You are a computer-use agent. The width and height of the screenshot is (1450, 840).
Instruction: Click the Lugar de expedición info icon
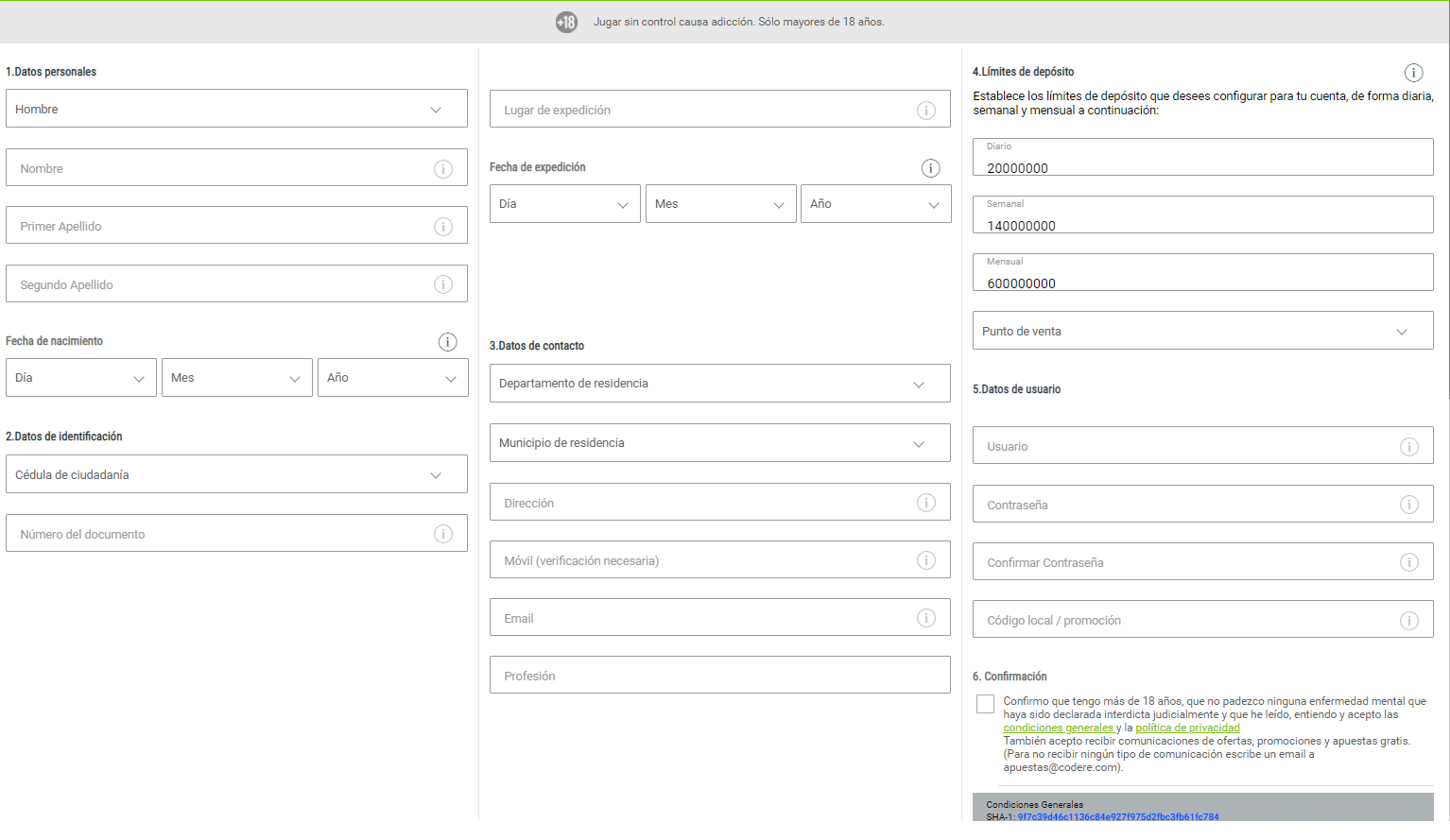click(926, 110)
